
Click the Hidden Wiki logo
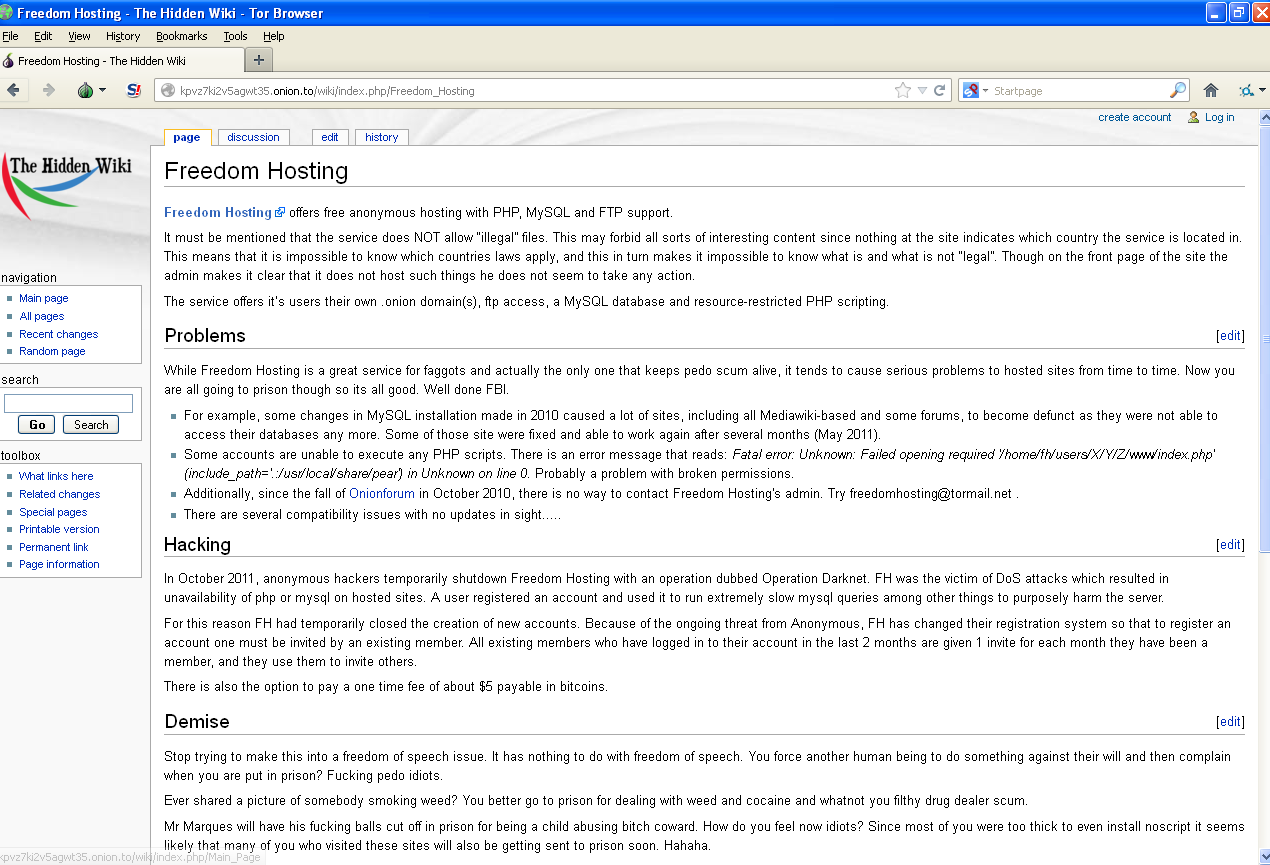click(x=67, y=185)
